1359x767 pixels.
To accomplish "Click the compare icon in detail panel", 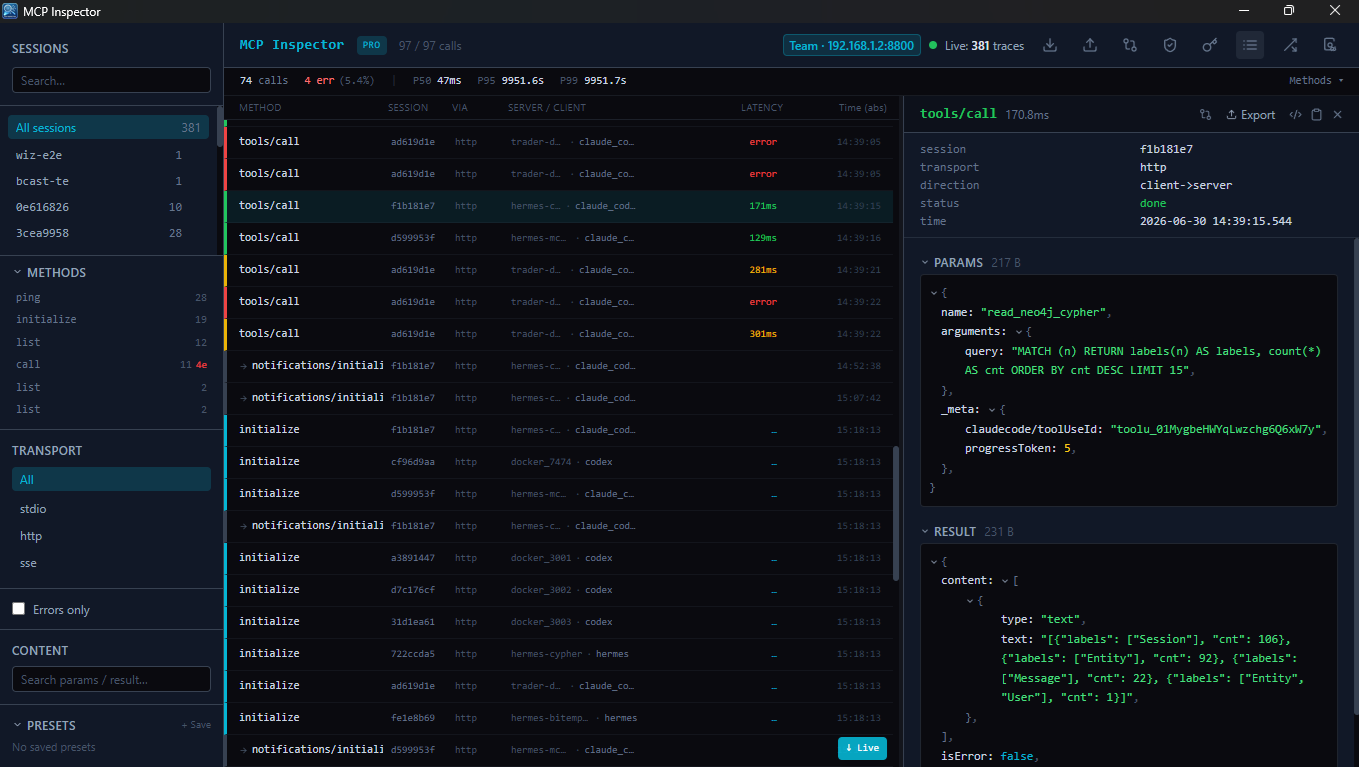I will (x=1206, y=115).
